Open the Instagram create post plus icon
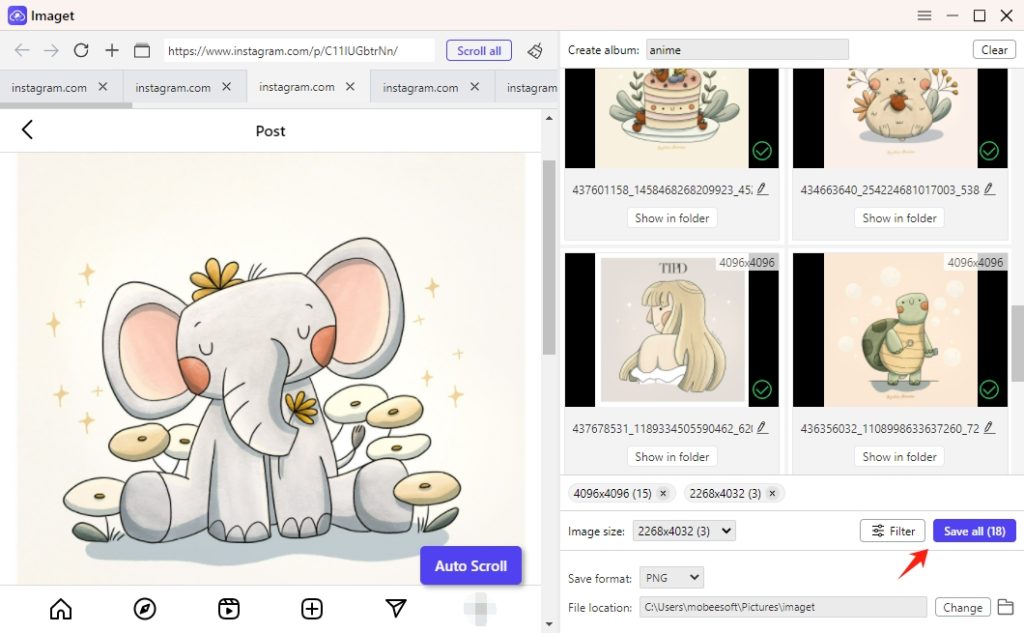1024x633 pixels. pos(311,608)
